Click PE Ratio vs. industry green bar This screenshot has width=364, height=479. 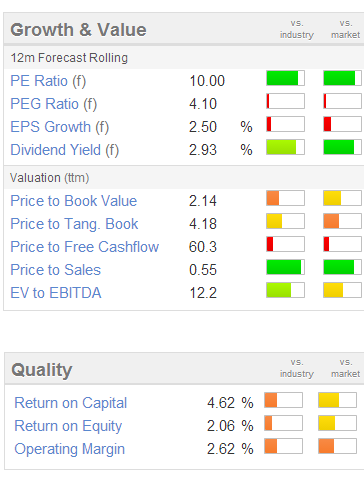(285, 78)
